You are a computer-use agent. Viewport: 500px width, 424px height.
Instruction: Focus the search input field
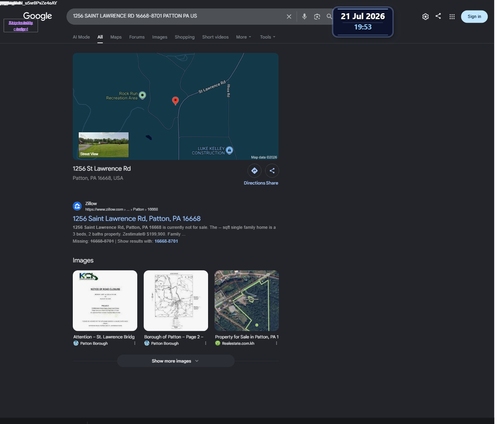click(177, 16)
